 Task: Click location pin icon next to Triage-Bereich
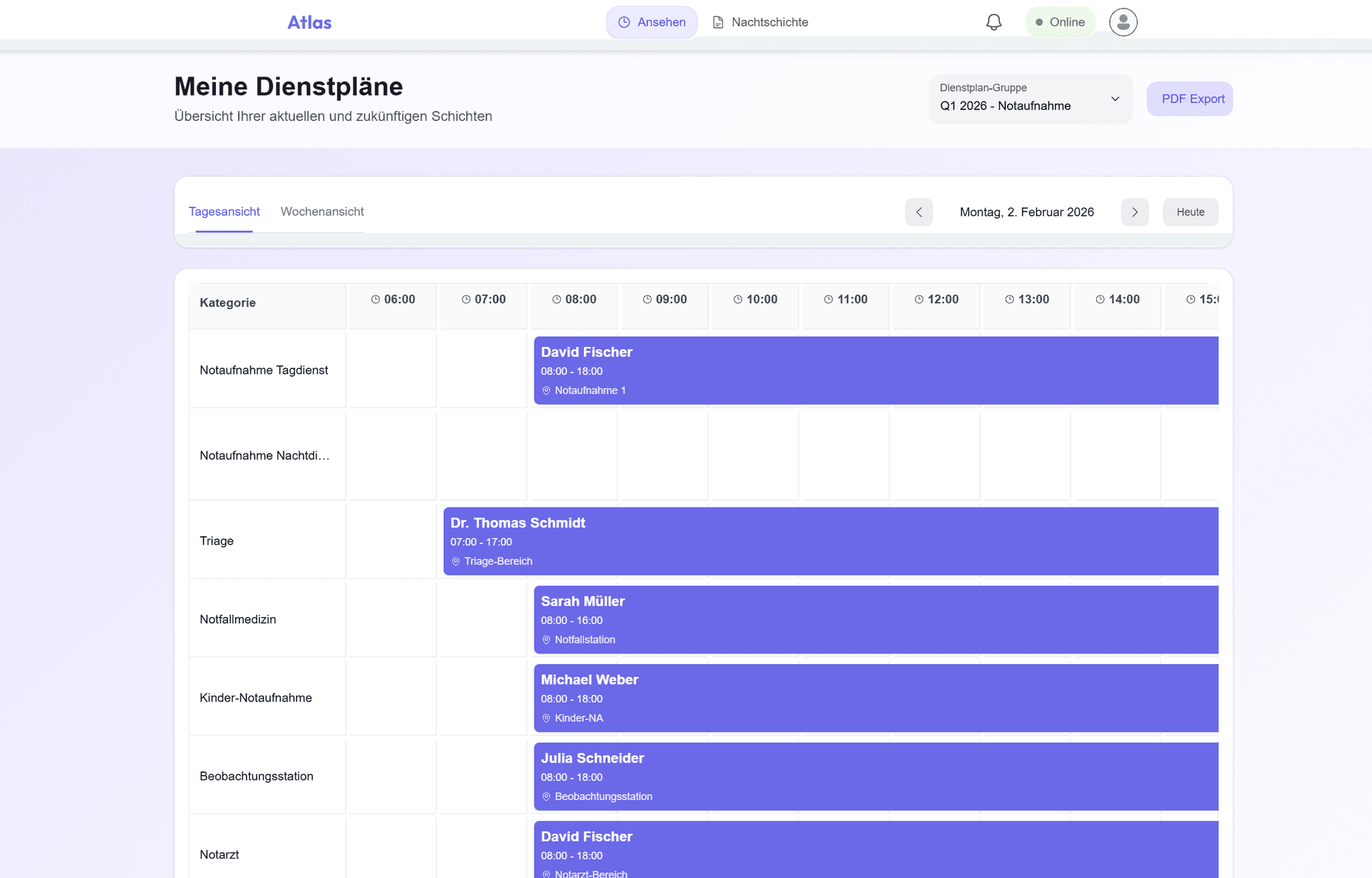point(456,562)
